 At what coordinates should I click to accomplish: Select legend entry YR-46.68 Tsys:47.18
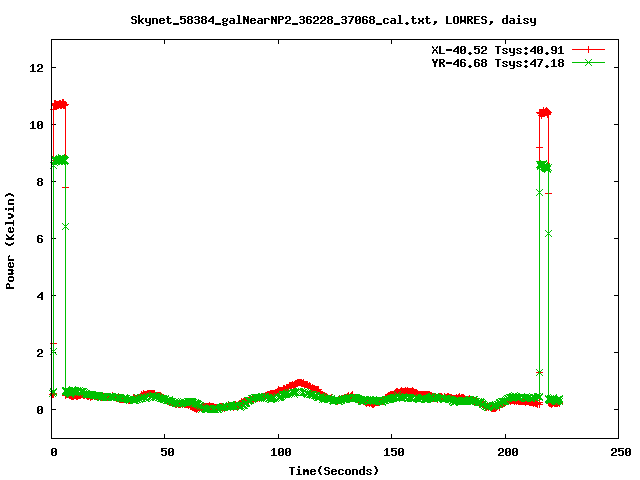[498, 63]
